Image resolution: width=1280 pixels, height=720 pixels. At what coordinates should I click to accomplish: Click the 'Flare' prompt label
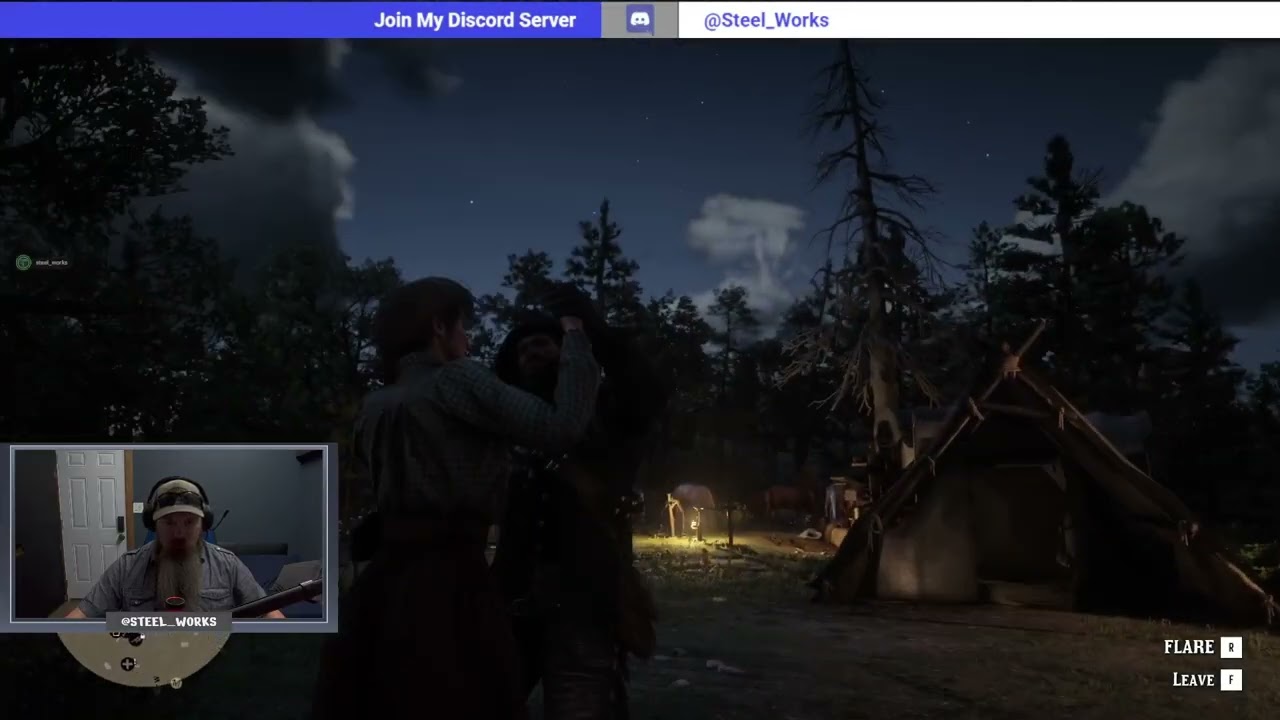tap(1189, 647)
